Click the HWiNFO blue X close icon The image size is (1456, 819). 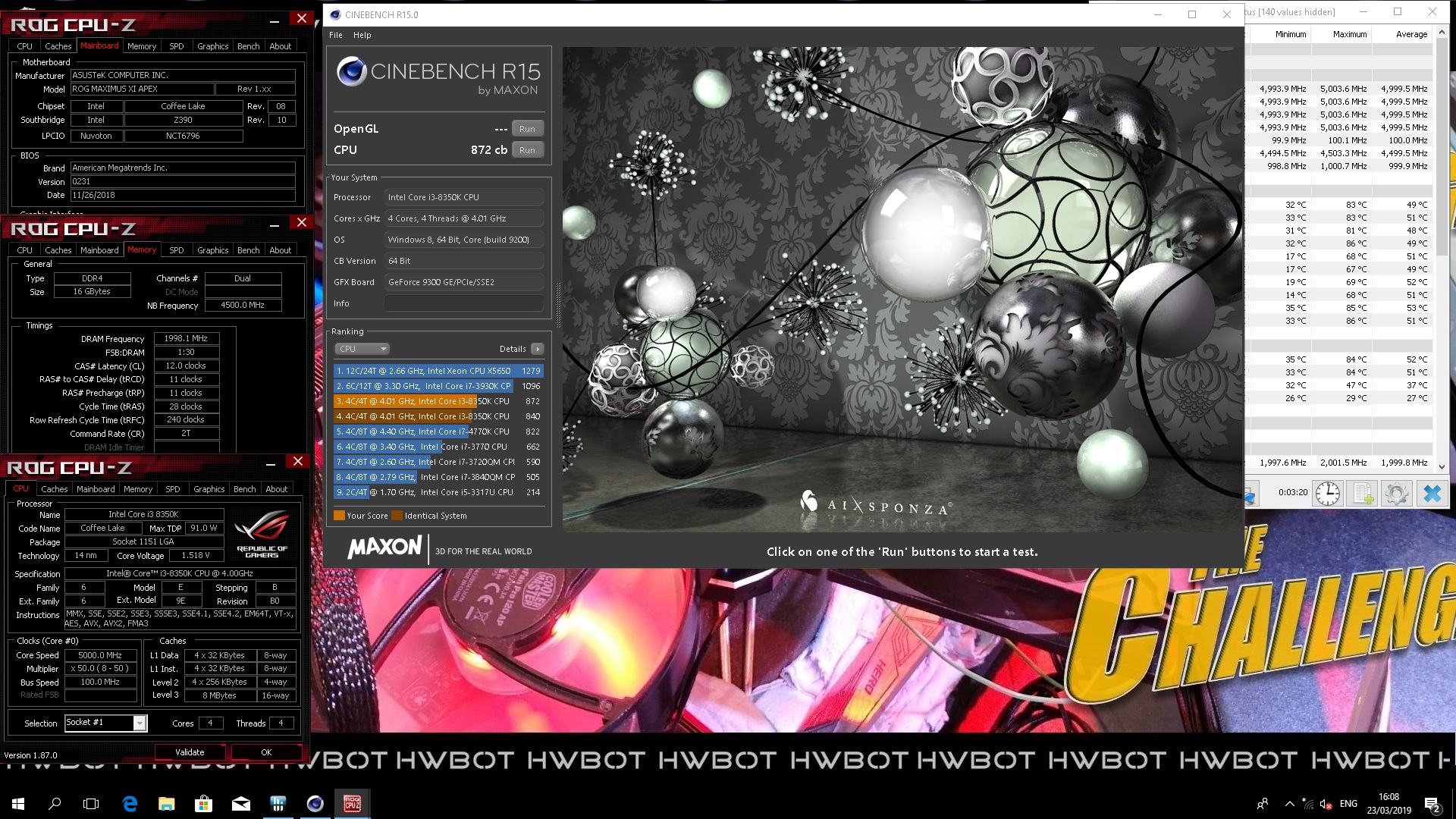[x=1432, y=494]
